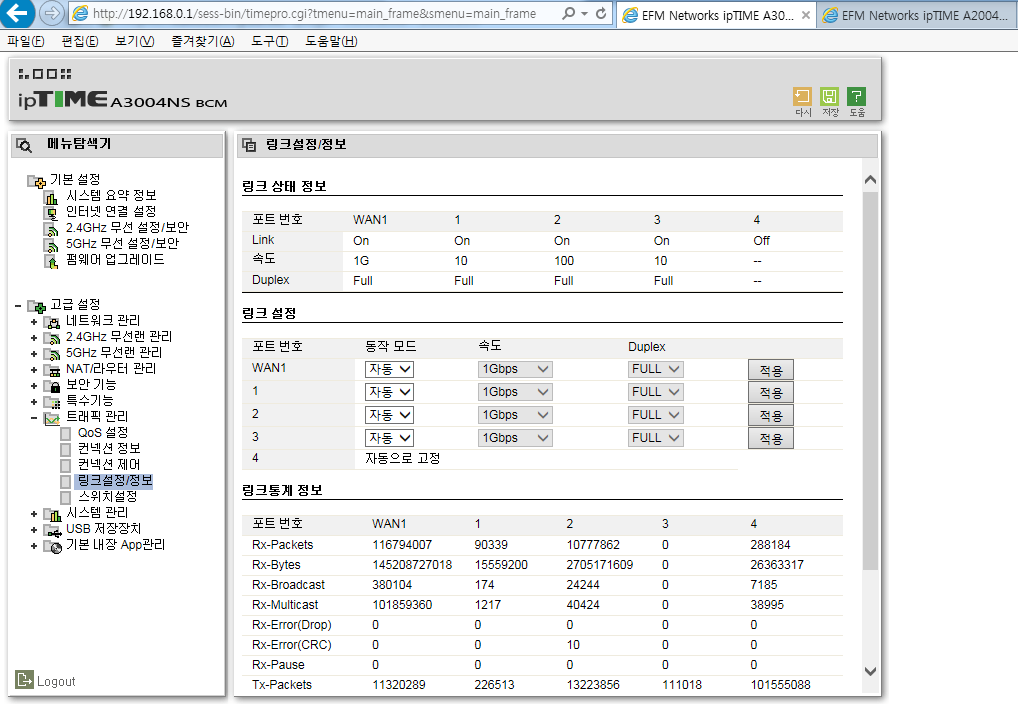Click the 펌웨어 업그레이드 icon

pos(51,261)
